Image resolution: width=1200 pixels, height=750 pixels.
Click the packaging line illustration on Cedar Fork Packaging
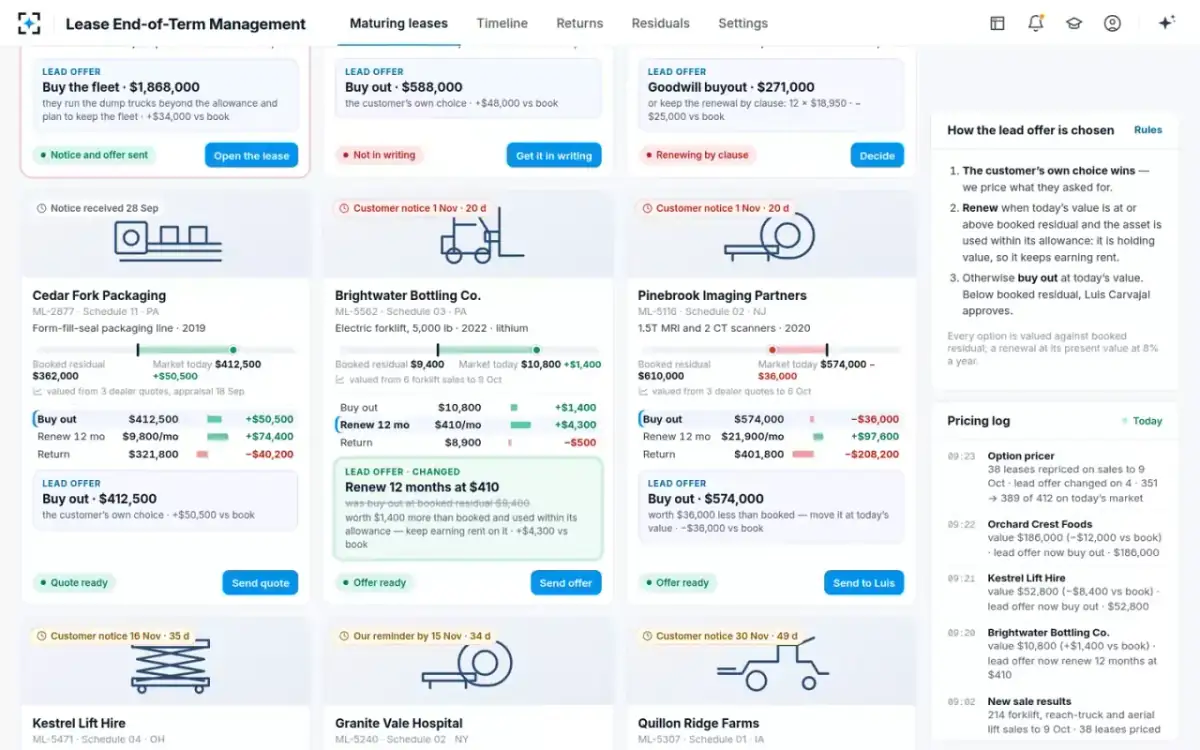[x=167, y=243]
